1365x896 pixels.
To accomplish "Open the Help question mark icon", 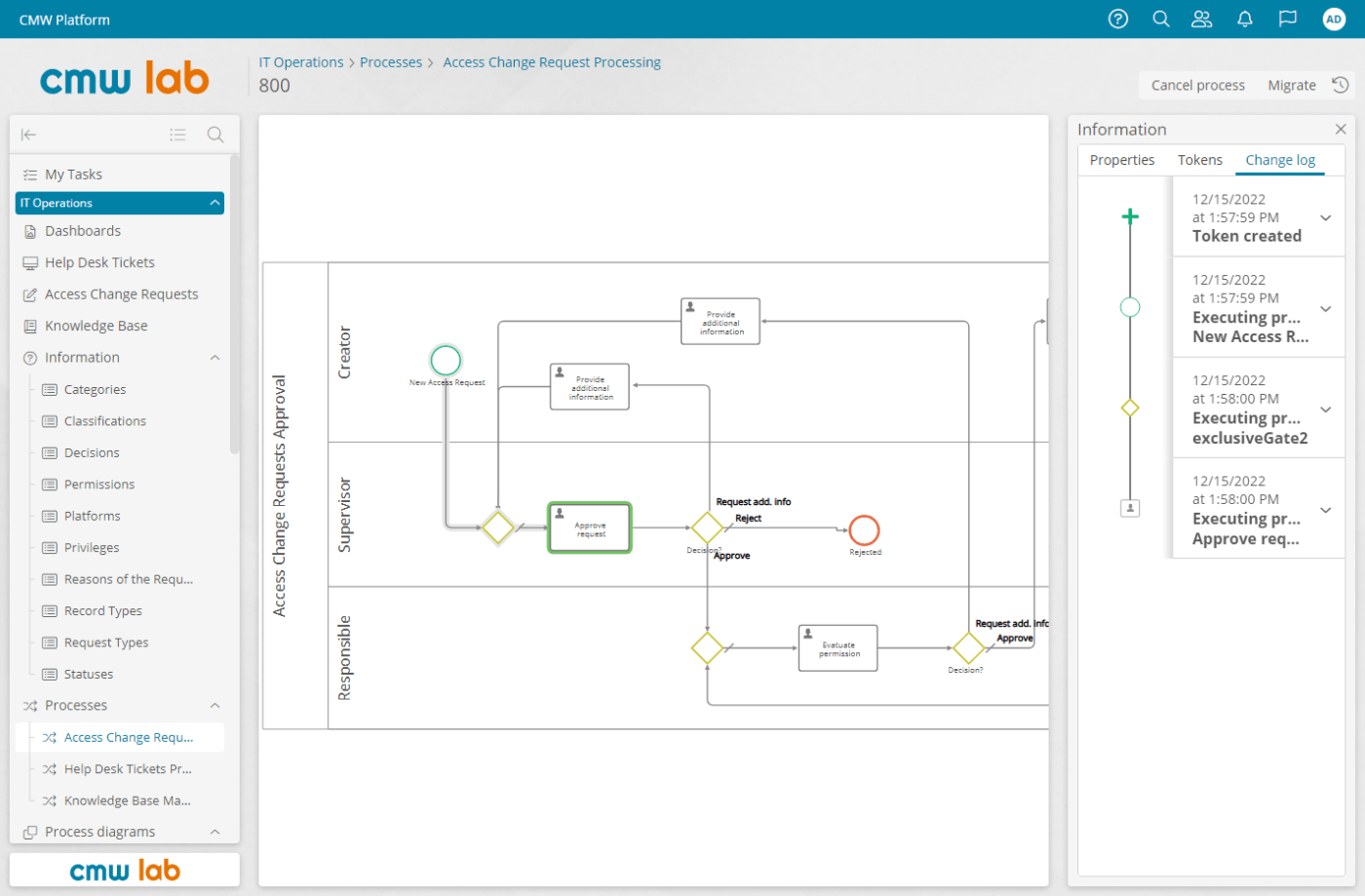I will [1117, 19].
